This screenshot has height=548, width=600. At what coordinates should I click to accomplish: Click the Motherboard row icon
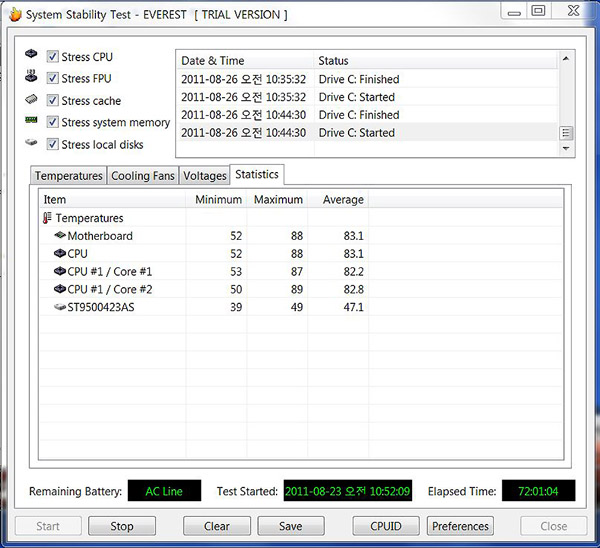tap(60, 235)
